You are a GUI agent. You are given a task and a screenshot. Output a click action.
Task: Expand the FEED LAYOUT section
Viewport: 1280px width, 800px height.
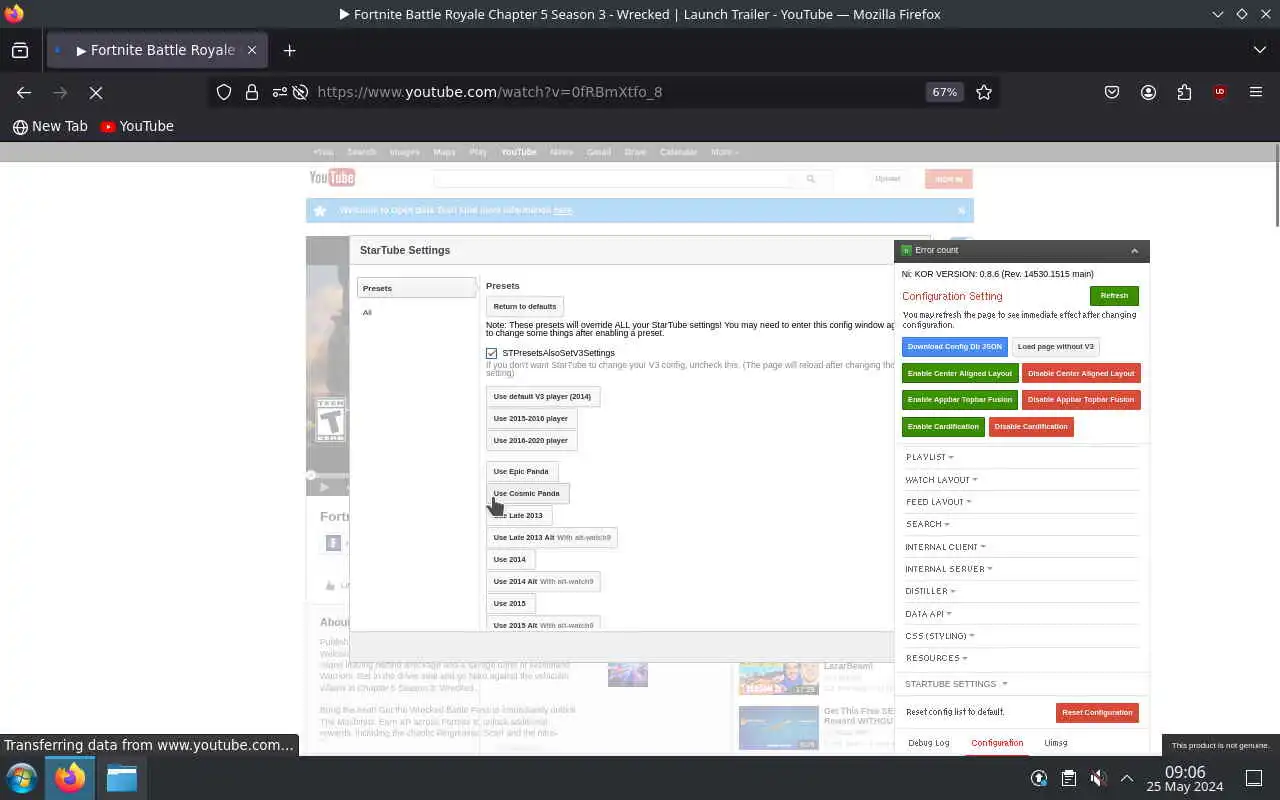938,502
